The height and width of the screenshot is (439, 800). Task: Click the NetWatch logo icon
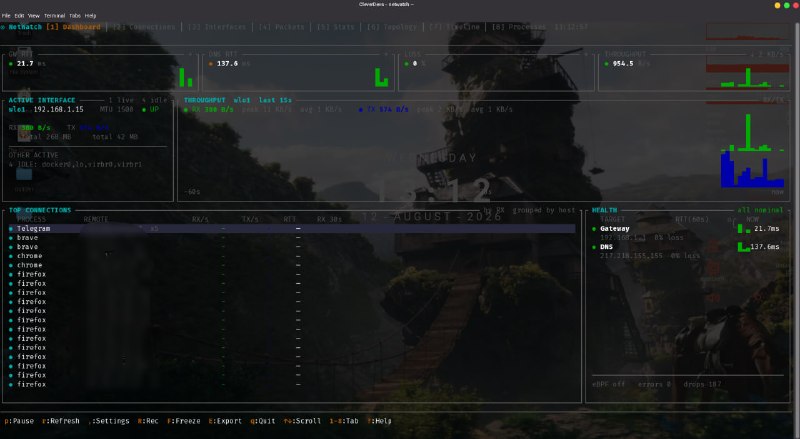pyautogui.click(x=3, y=27)
